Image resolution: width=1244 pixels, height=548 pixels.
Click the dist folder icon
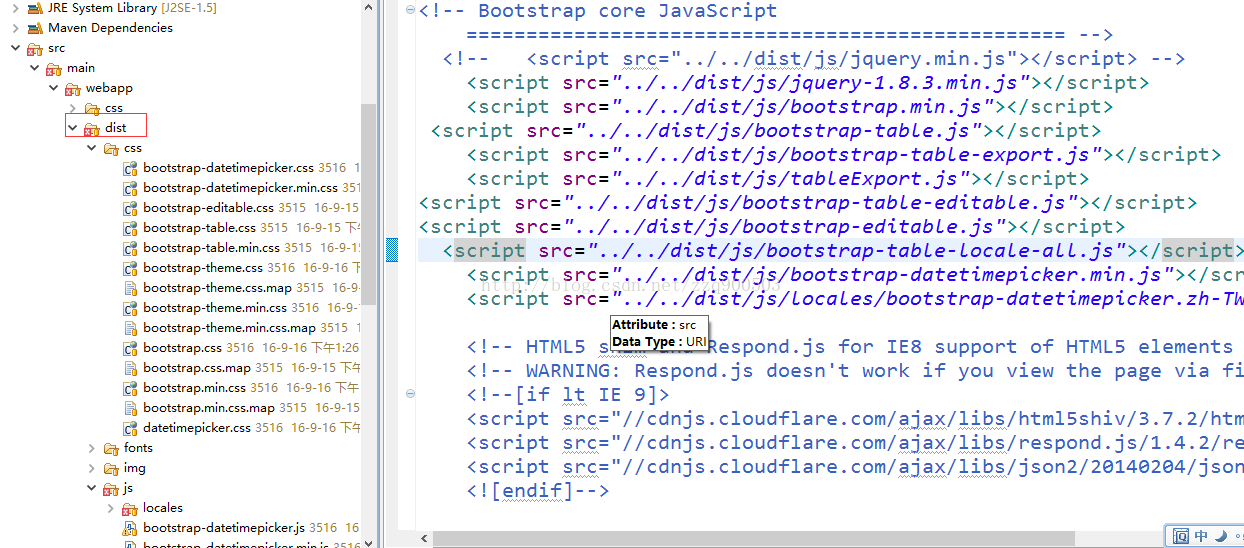point(91,128)
